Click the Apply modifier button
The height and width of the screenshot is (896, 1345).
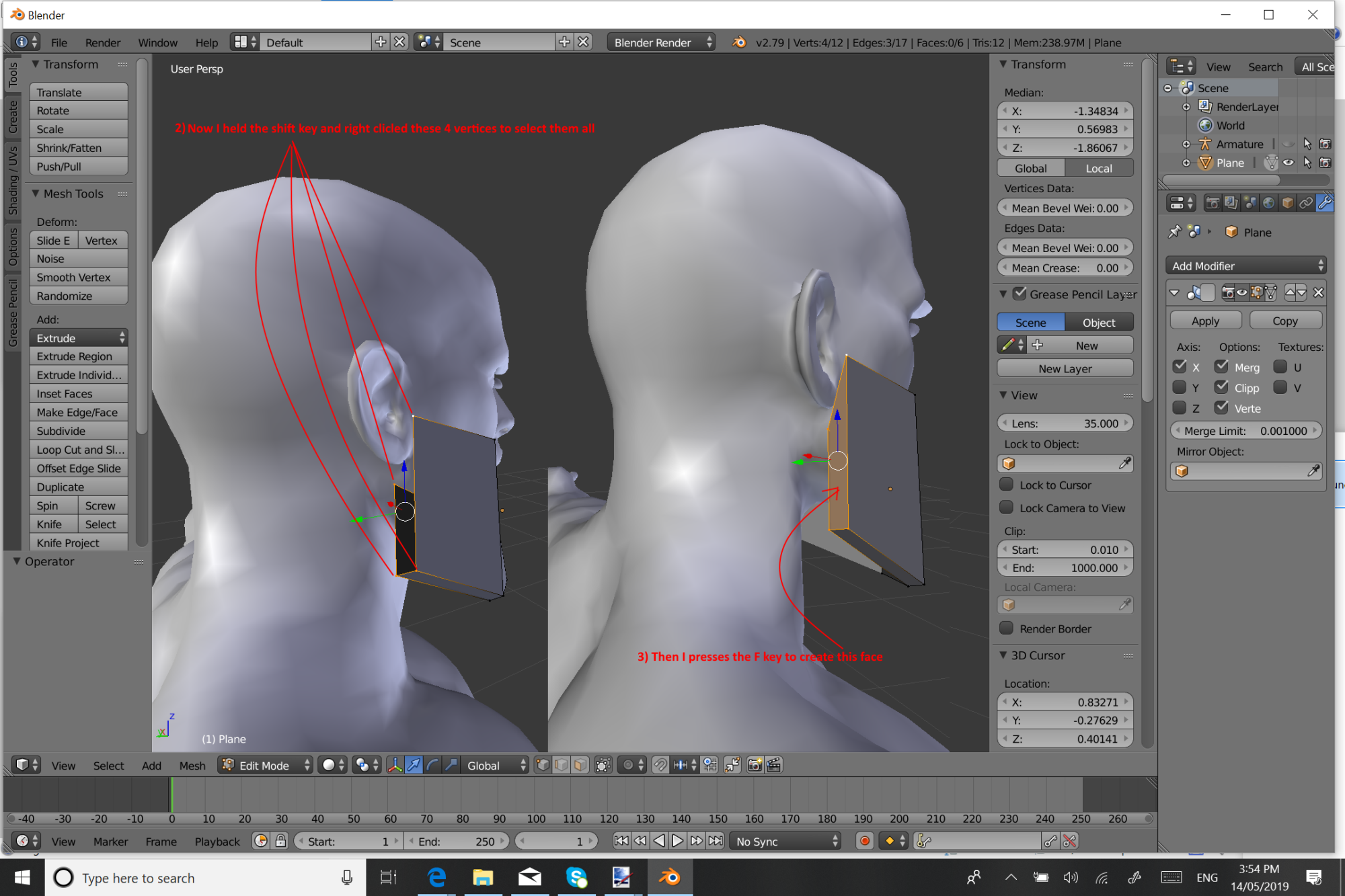pos(1205,321)
